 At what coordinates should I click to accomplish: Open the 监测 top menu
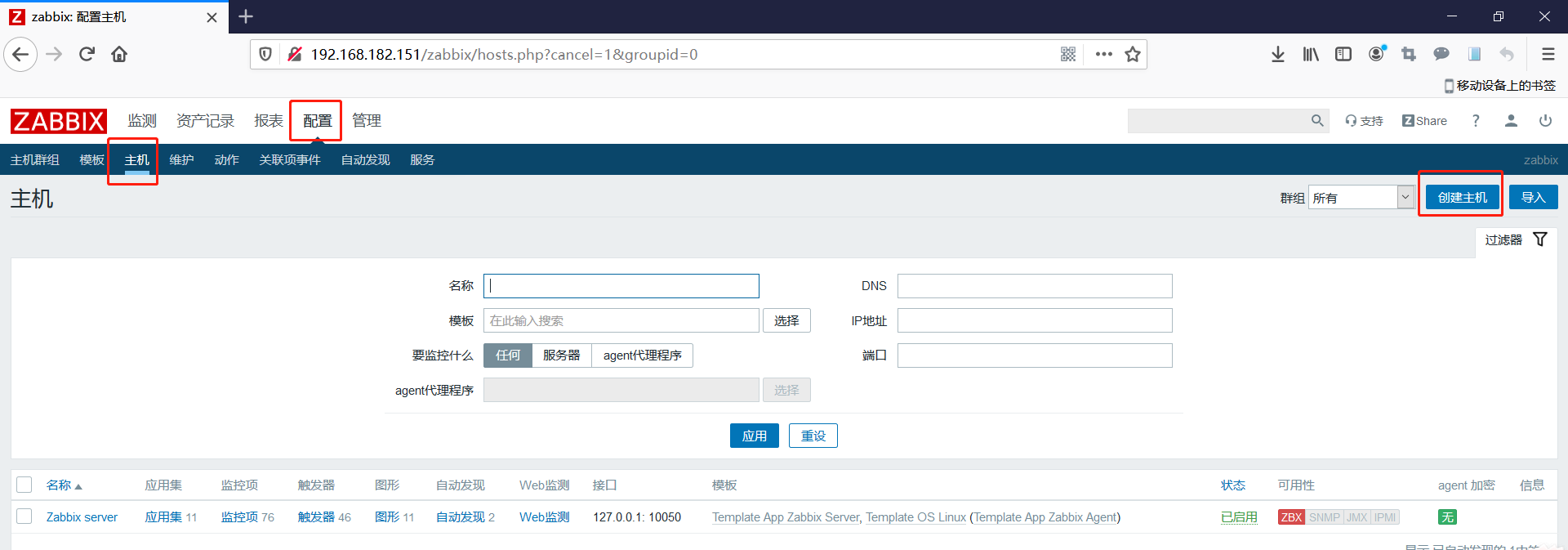pos(142,121)
